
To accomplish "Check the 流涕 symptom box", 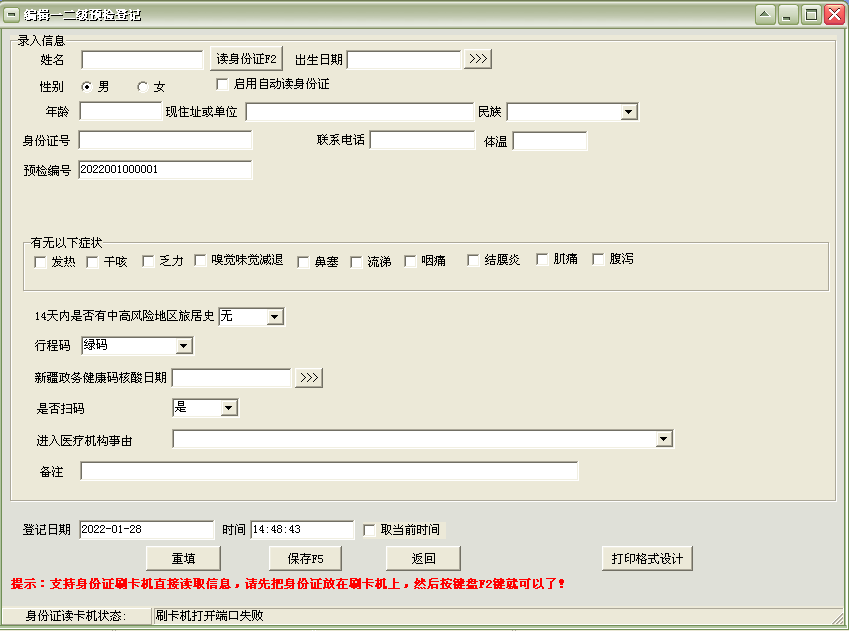I will point(356,262).
